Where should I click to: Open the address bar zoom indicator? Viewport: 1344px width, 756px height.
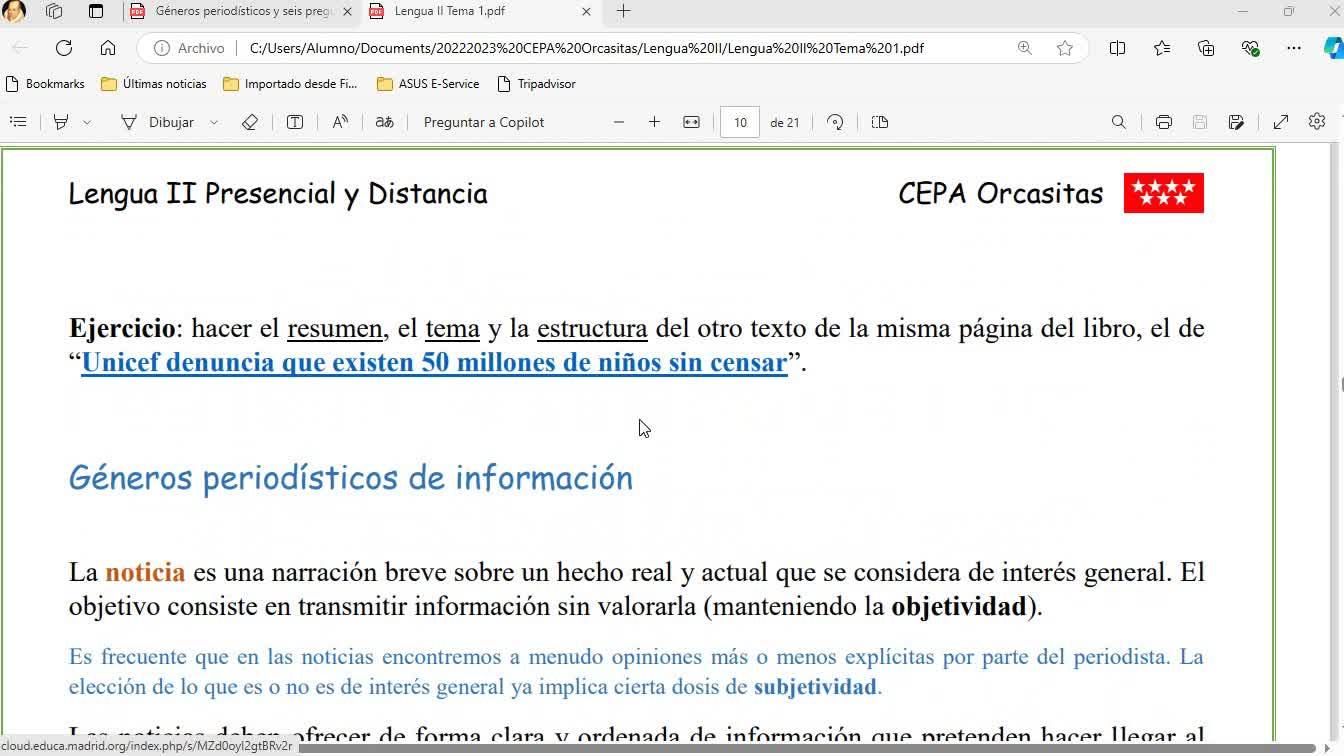pos(1025,48)
